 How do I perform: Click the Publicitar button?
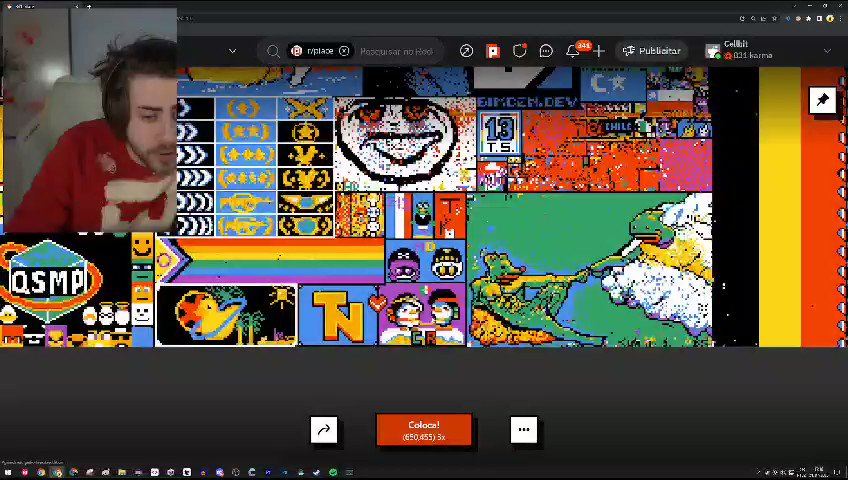(x=651, y=51)
